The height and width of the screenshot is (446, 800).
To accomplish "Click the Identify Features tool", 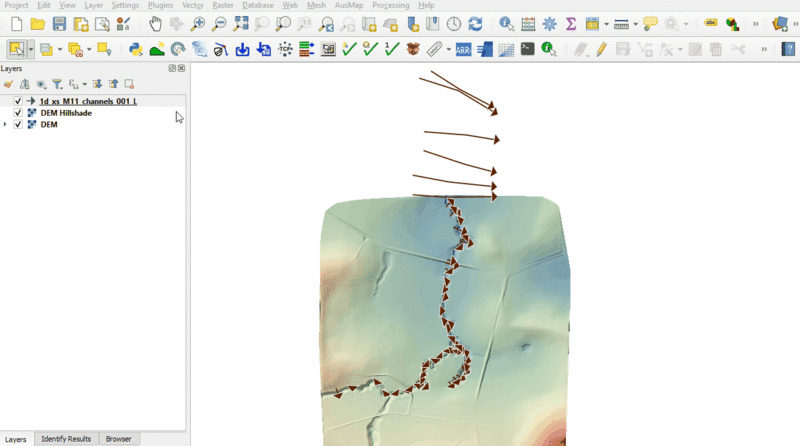I will (506, 24).
